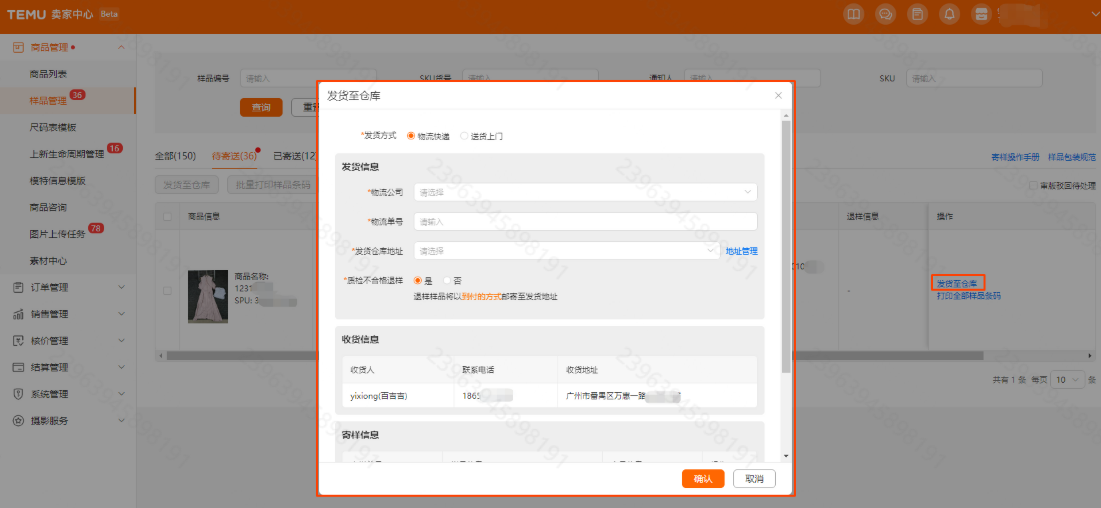Collapse the 商品管理 menu chevron
This screenshot has height=508, width=1101.
pos(121,47)
